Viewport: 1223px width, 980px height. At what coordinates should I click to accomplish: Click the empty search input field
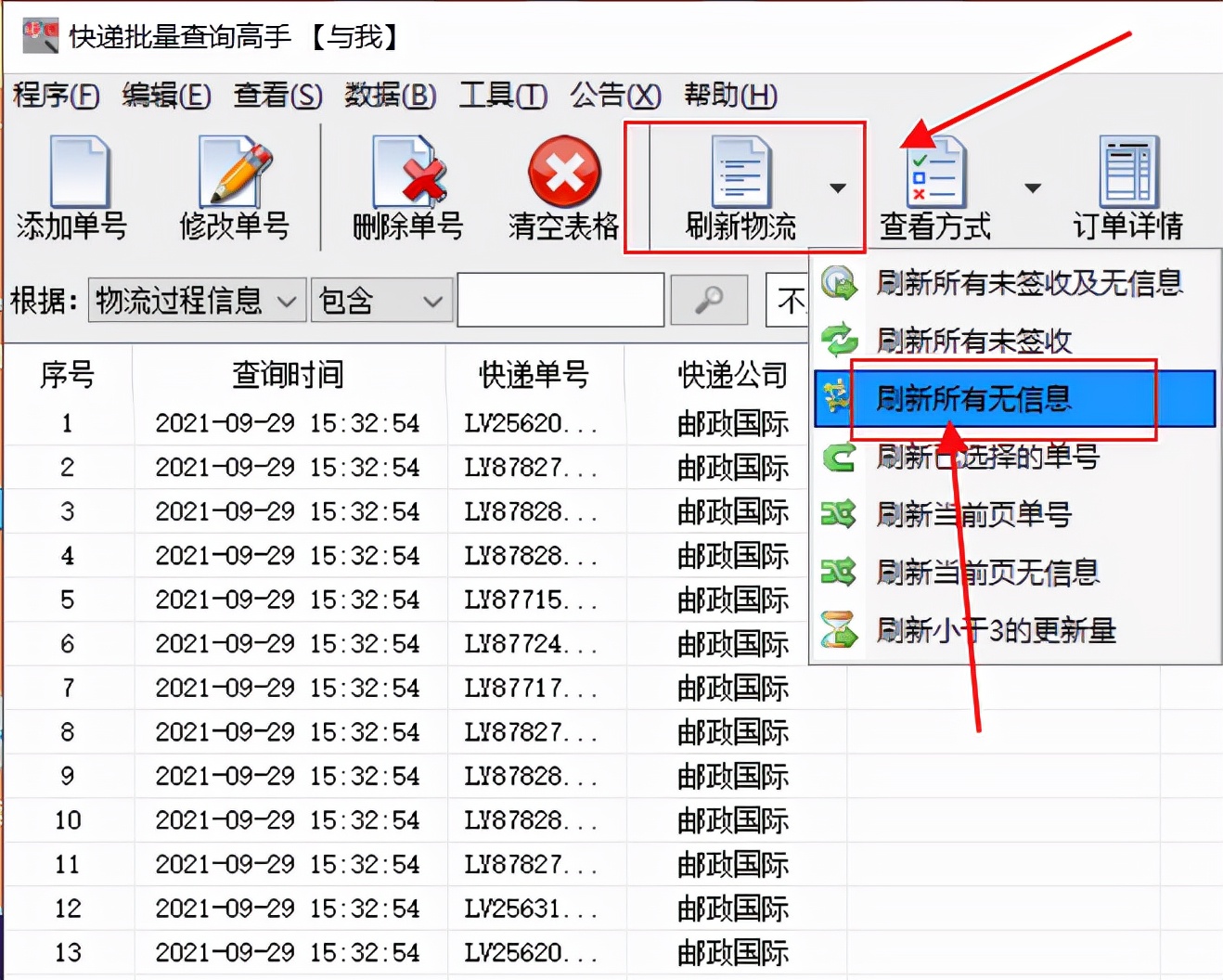[559, 300]
